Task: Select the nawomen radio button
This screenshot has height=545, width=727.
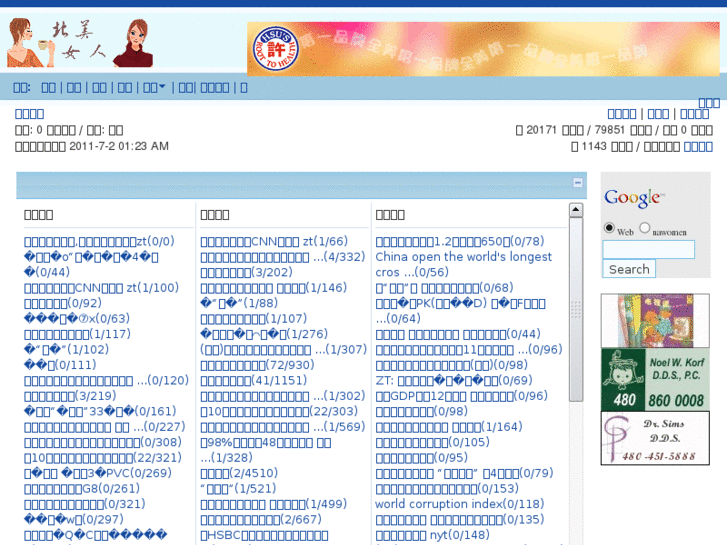Action: click(644, 228)
